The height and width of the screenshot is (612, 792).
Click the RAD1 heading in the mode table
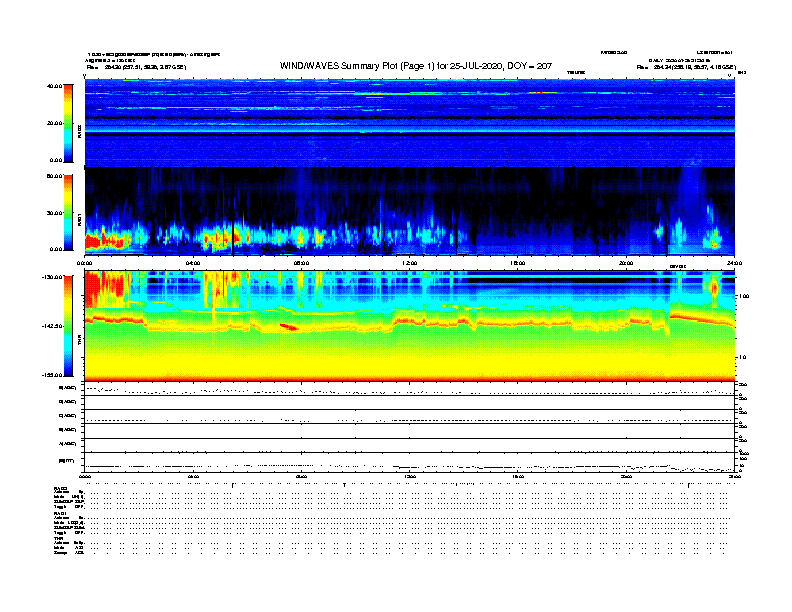[x=61, y=514]
